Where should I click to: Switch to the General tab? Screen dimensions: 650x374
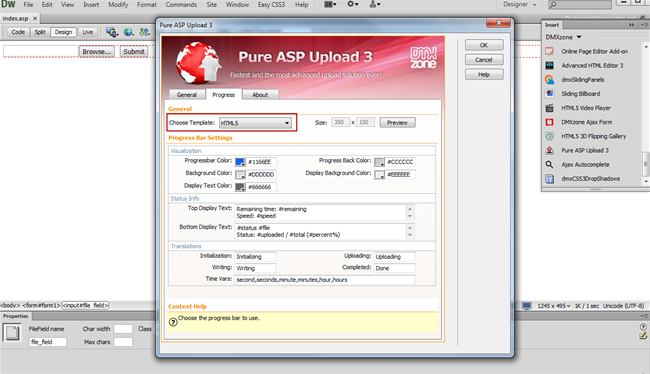187,95
